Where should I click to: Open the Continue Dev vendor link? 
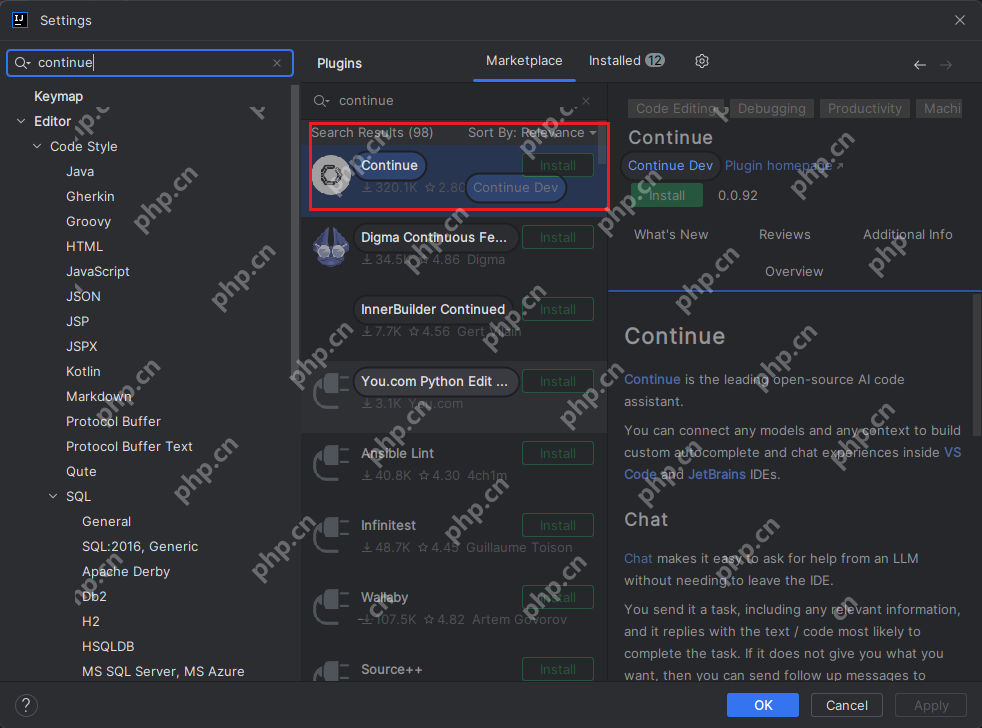(670, 165)
